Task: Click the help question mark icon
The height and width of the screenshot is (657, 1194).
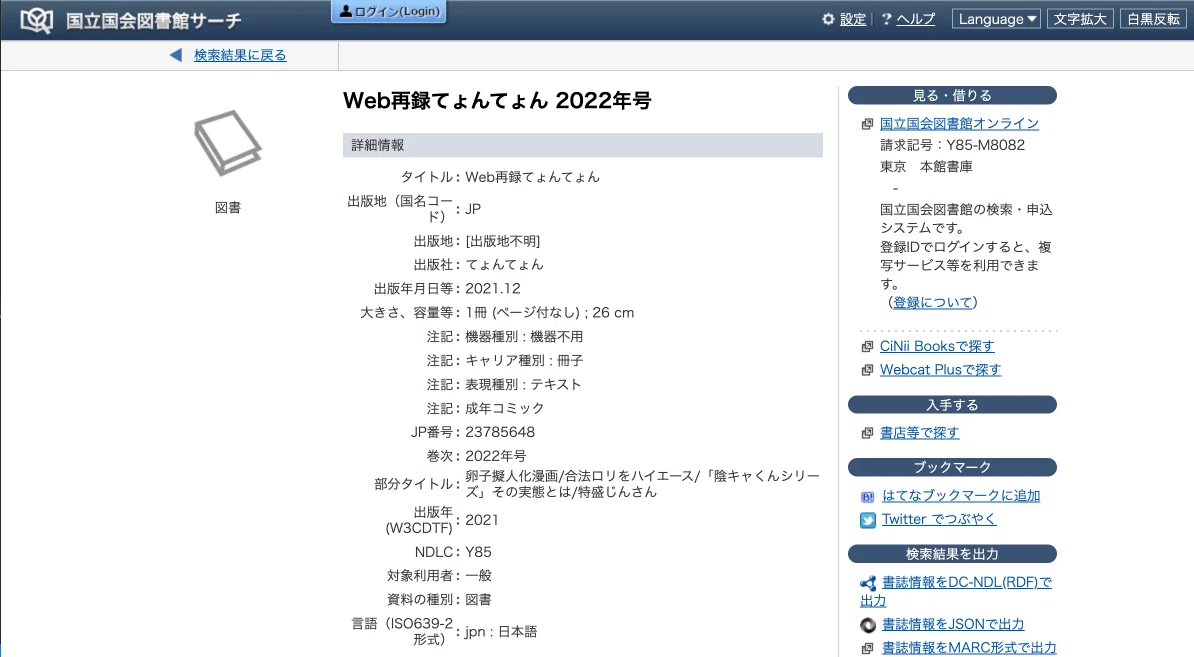Action: [x=886, y=19]
